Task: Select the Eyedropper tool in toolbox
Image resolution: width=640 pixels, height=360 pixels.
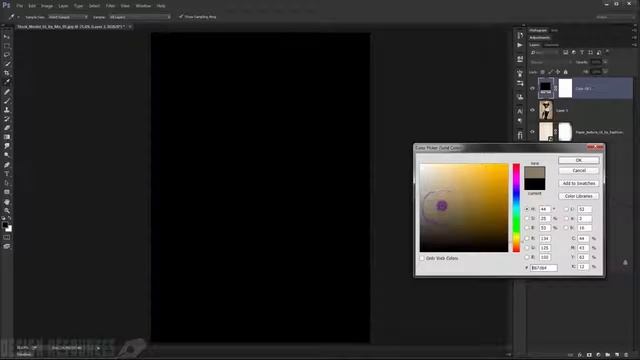Action: [7, 82]
